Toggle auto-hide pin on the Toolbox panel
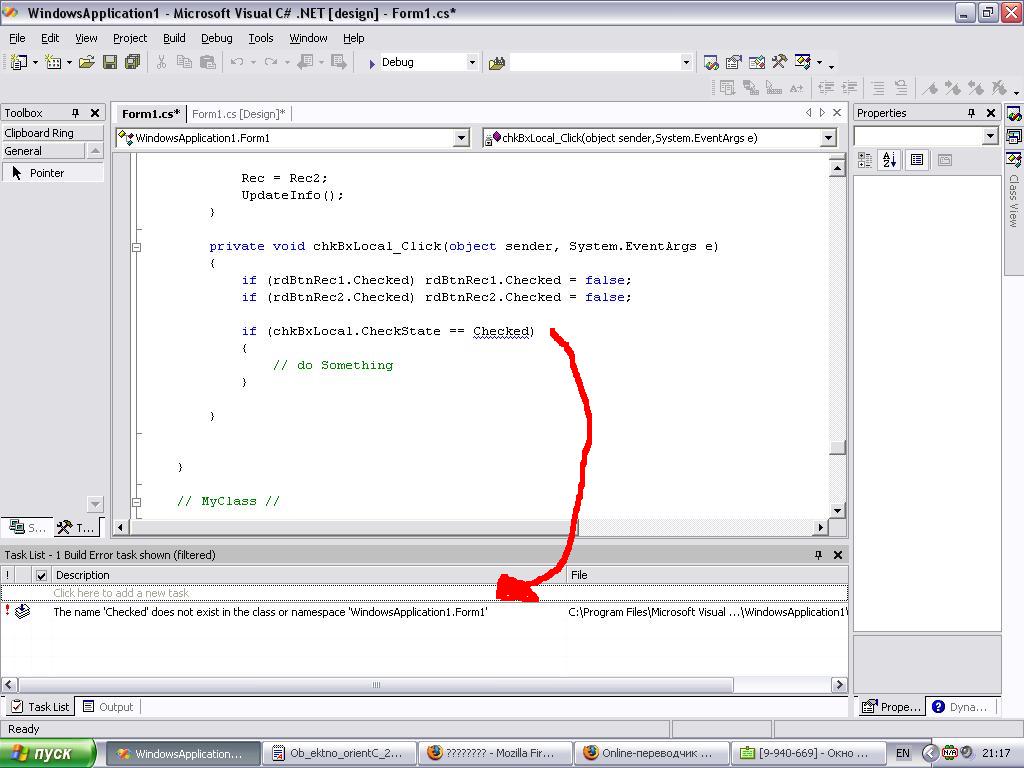 [x=75, y=113]
